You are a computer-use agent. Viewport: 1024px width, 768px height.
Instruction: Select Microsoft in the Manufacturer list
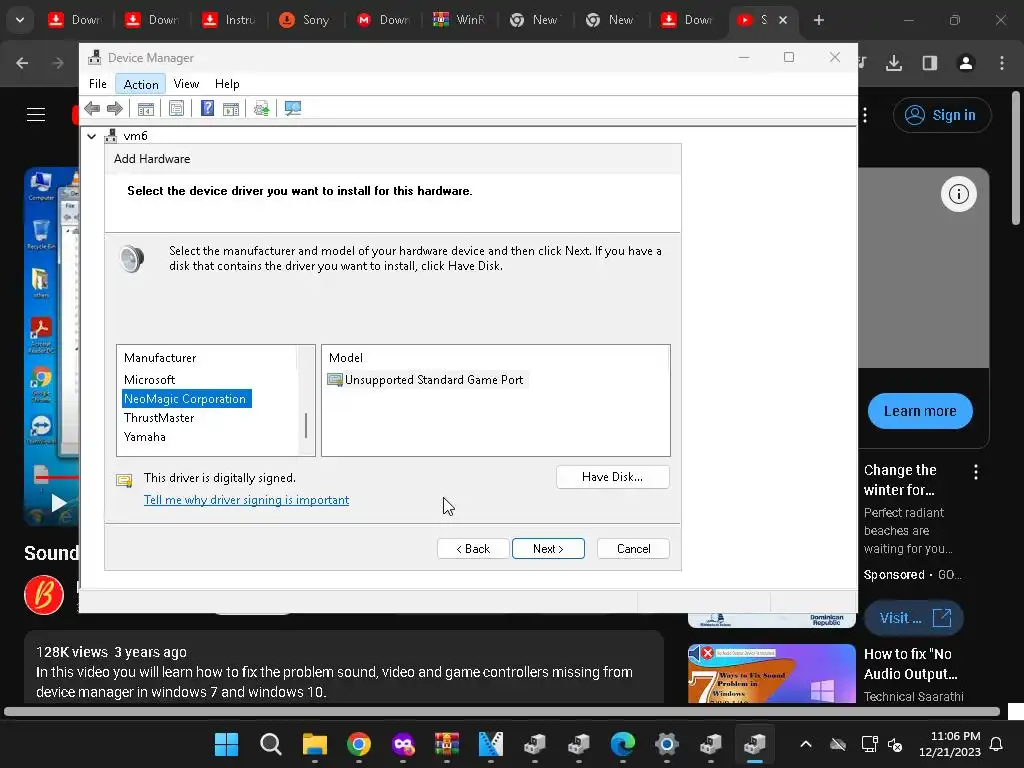pyautogui.click(x=150, y=379)
